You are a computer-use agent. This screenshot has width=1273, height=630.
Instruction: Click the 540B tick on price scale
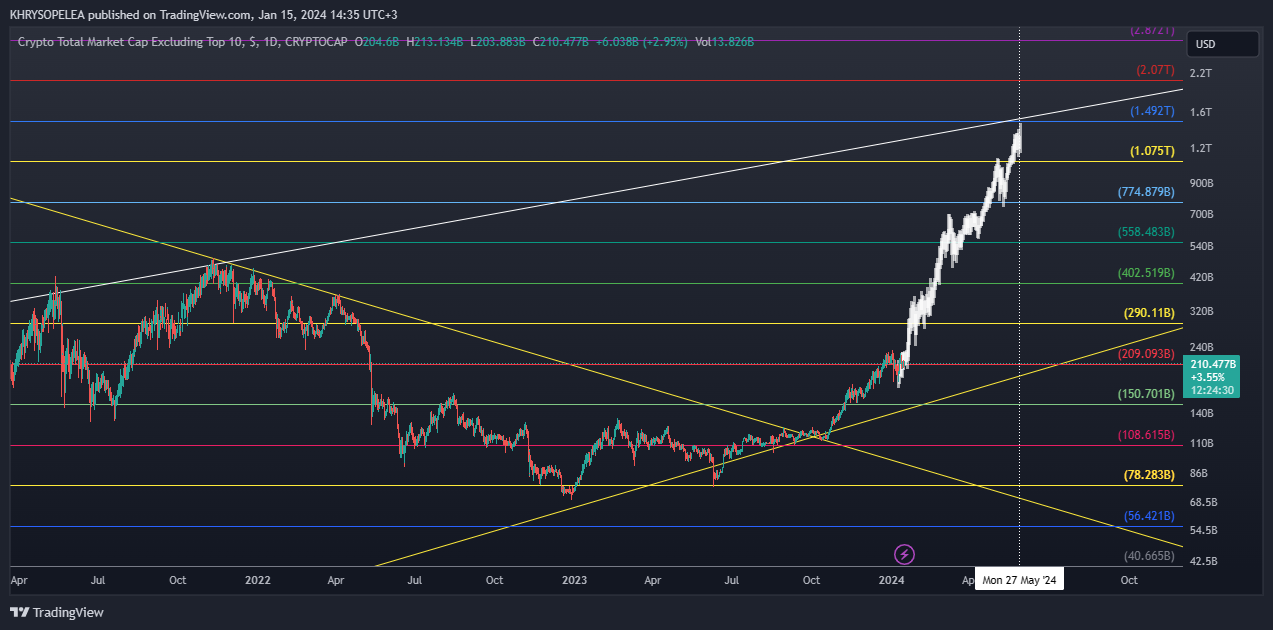pos(1201,246)
